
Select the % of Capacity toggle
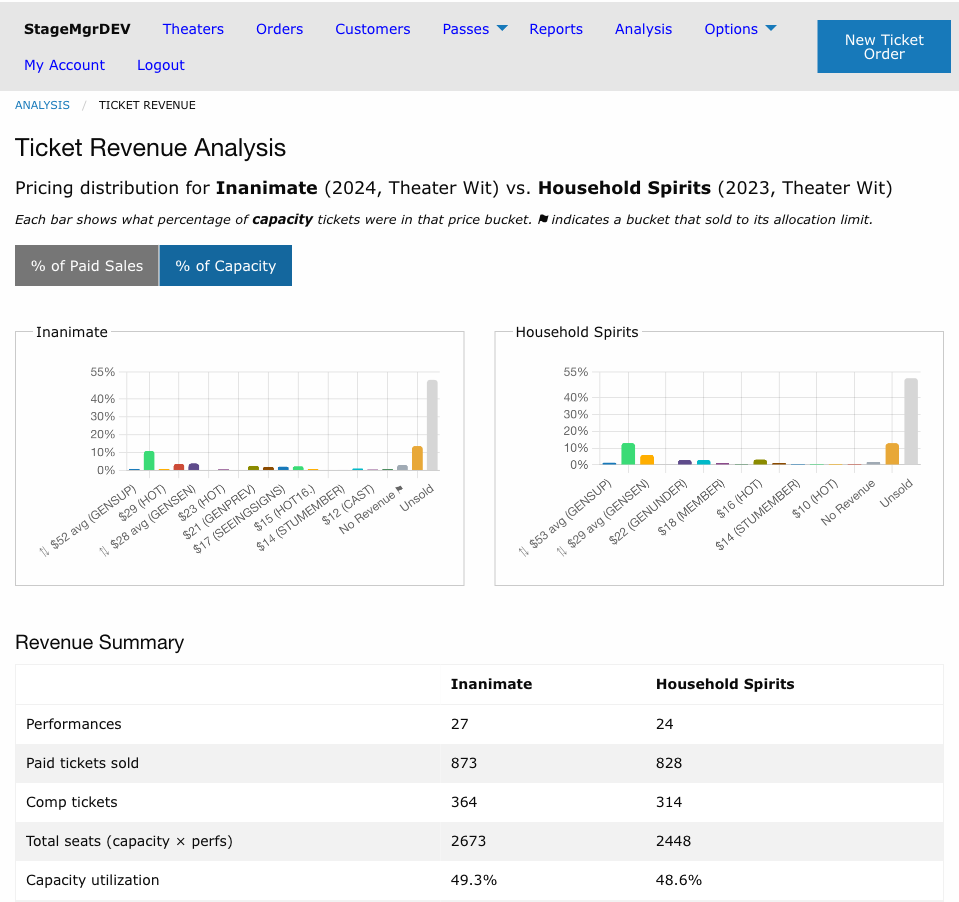coord(226,265)
